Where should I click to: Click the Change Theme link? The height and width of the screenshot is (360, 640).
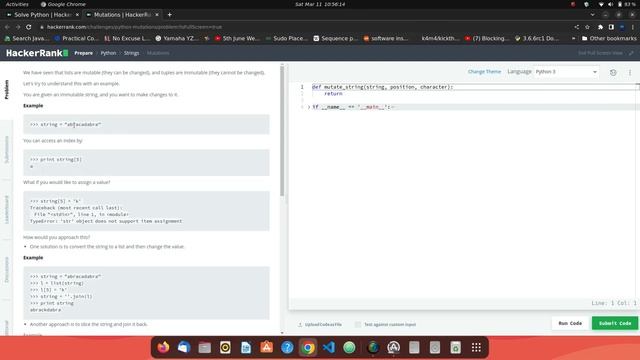[484, 72]
